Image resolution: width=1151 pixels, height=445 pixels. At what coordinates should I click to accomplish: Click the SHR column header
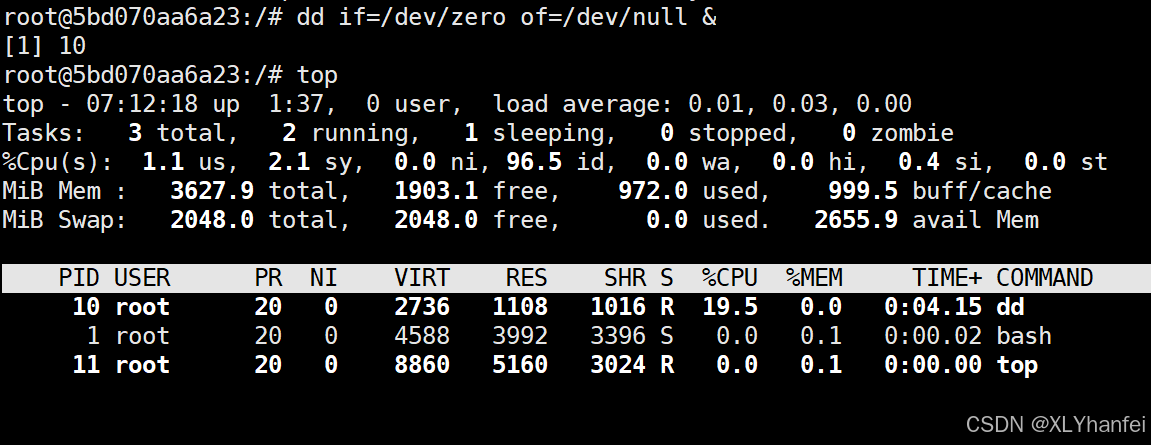(625, 278)
